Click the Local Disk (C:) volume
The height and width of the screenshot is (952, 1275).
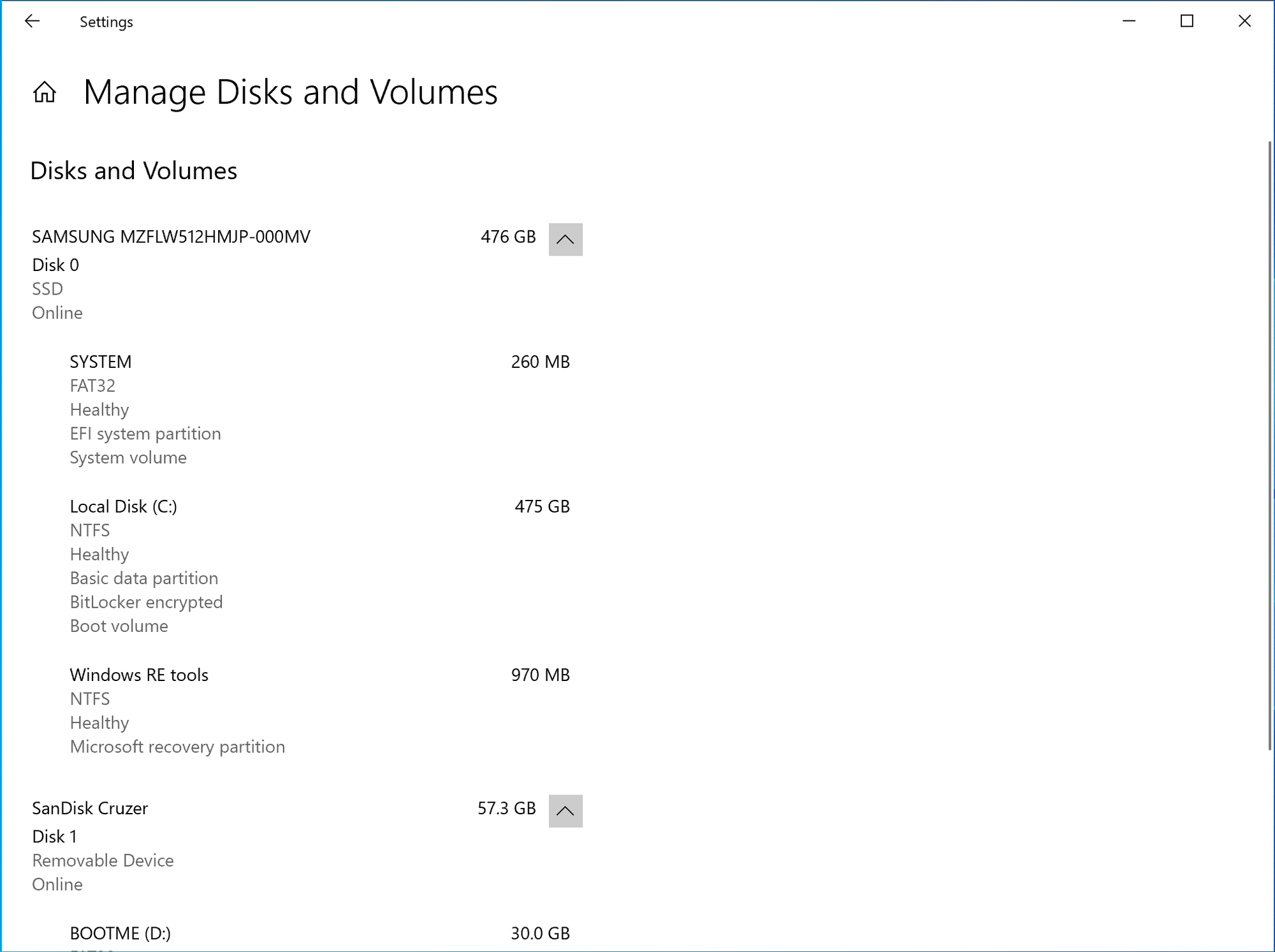pyautogui.click(x=124, y=506)
